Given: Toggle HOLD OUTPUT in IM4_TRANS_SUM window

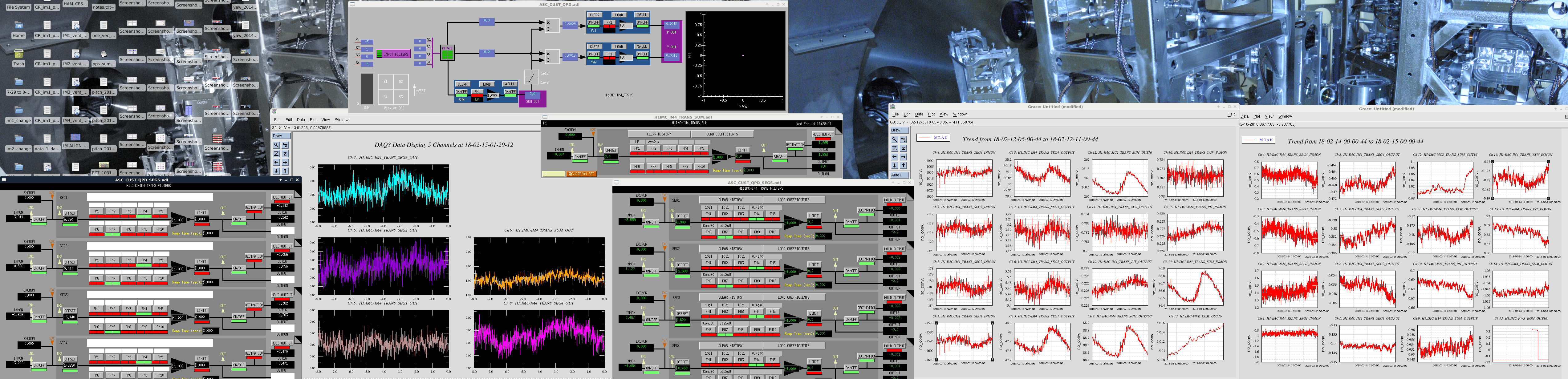Looking at the screenshot, I should pos(823,135).
